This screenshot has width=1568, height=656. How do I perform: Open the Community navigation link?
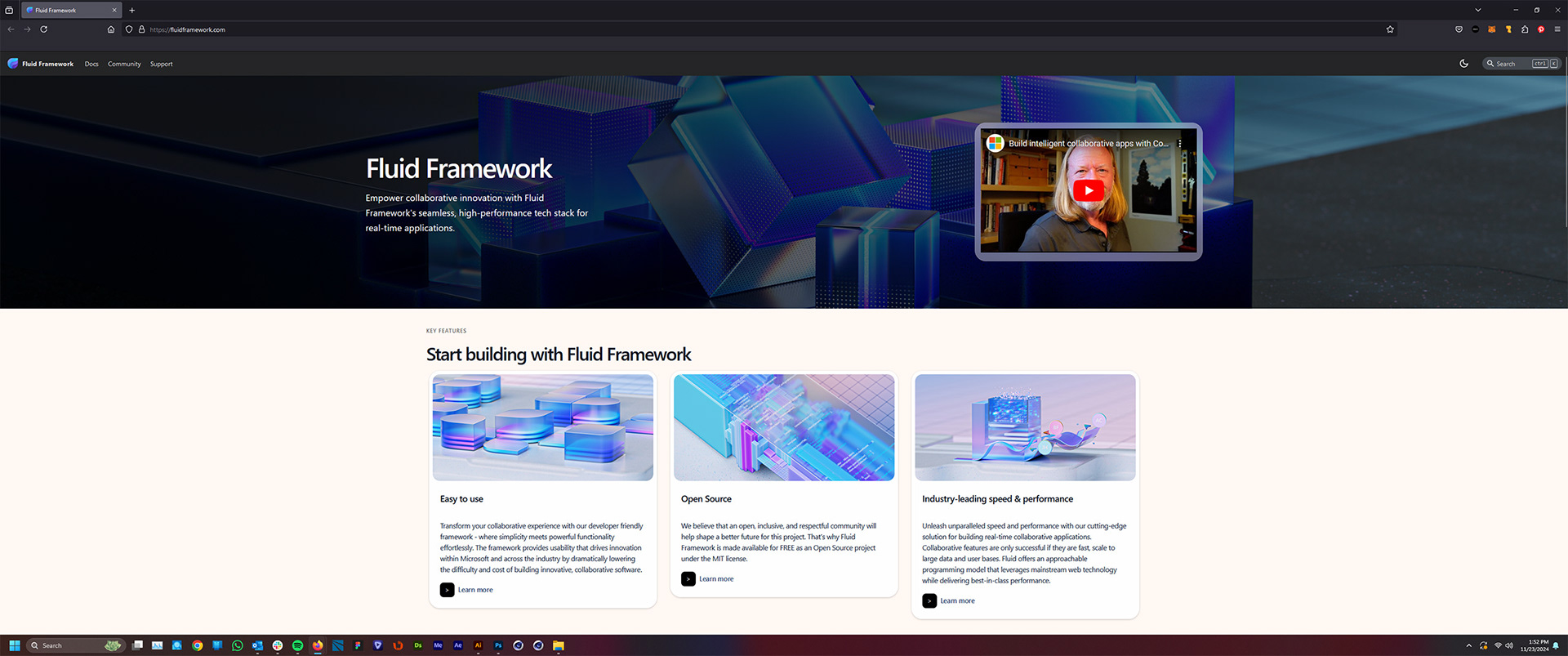[124, 64]
